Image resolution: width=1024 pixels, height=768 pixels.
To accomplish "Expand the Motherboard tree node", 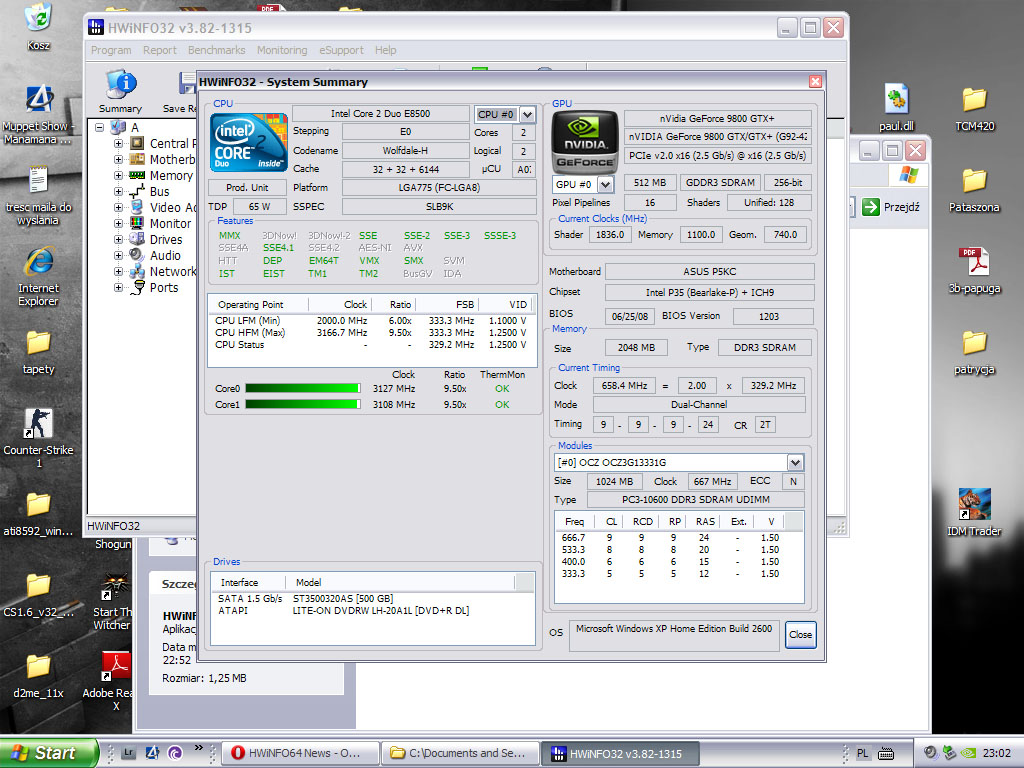I will [118, 159].
